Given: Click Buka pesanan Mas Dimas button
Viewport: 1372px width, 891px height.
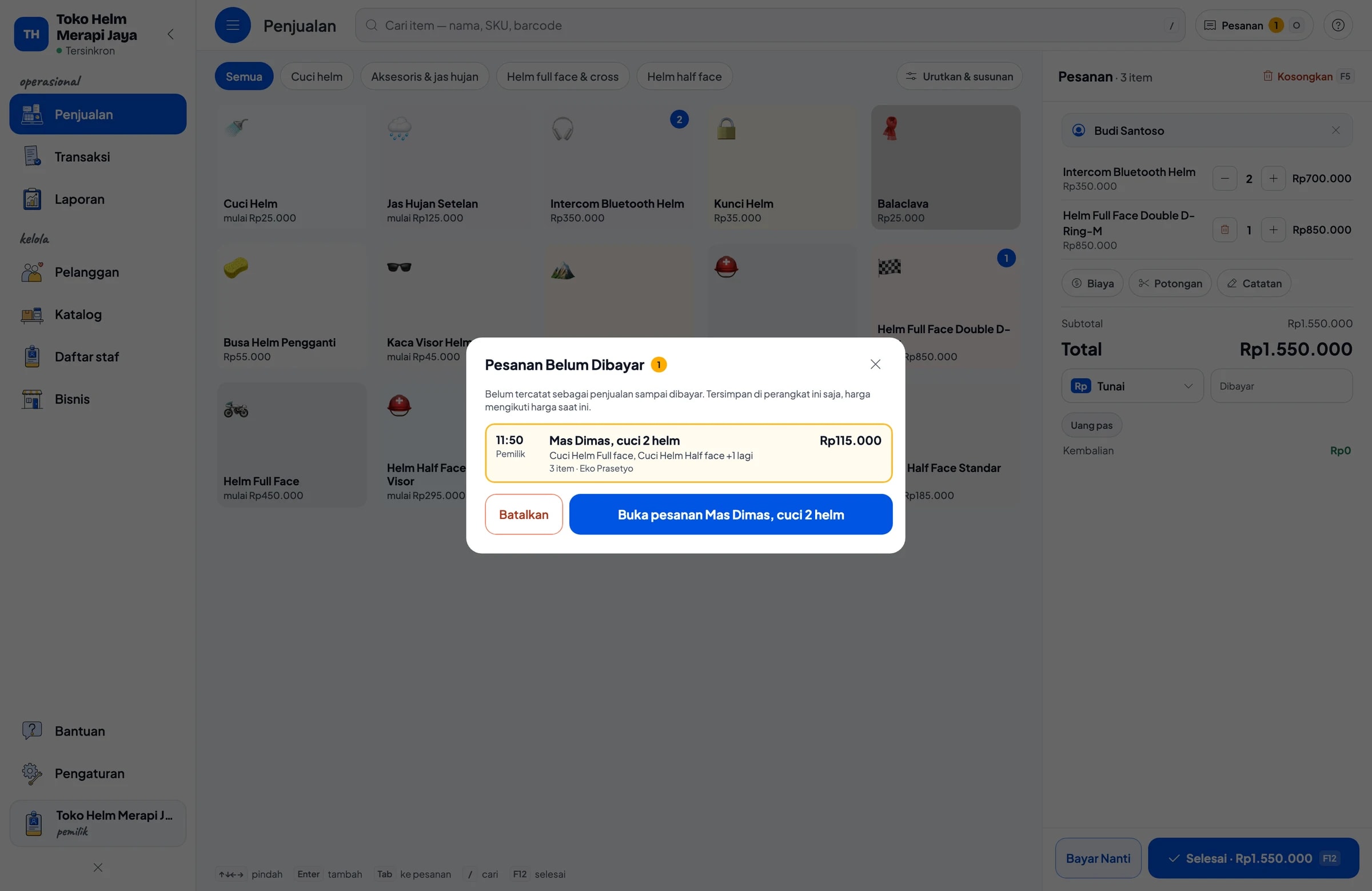Looking at the screenshot, I should pyautogui.click(x=731, y=514).
